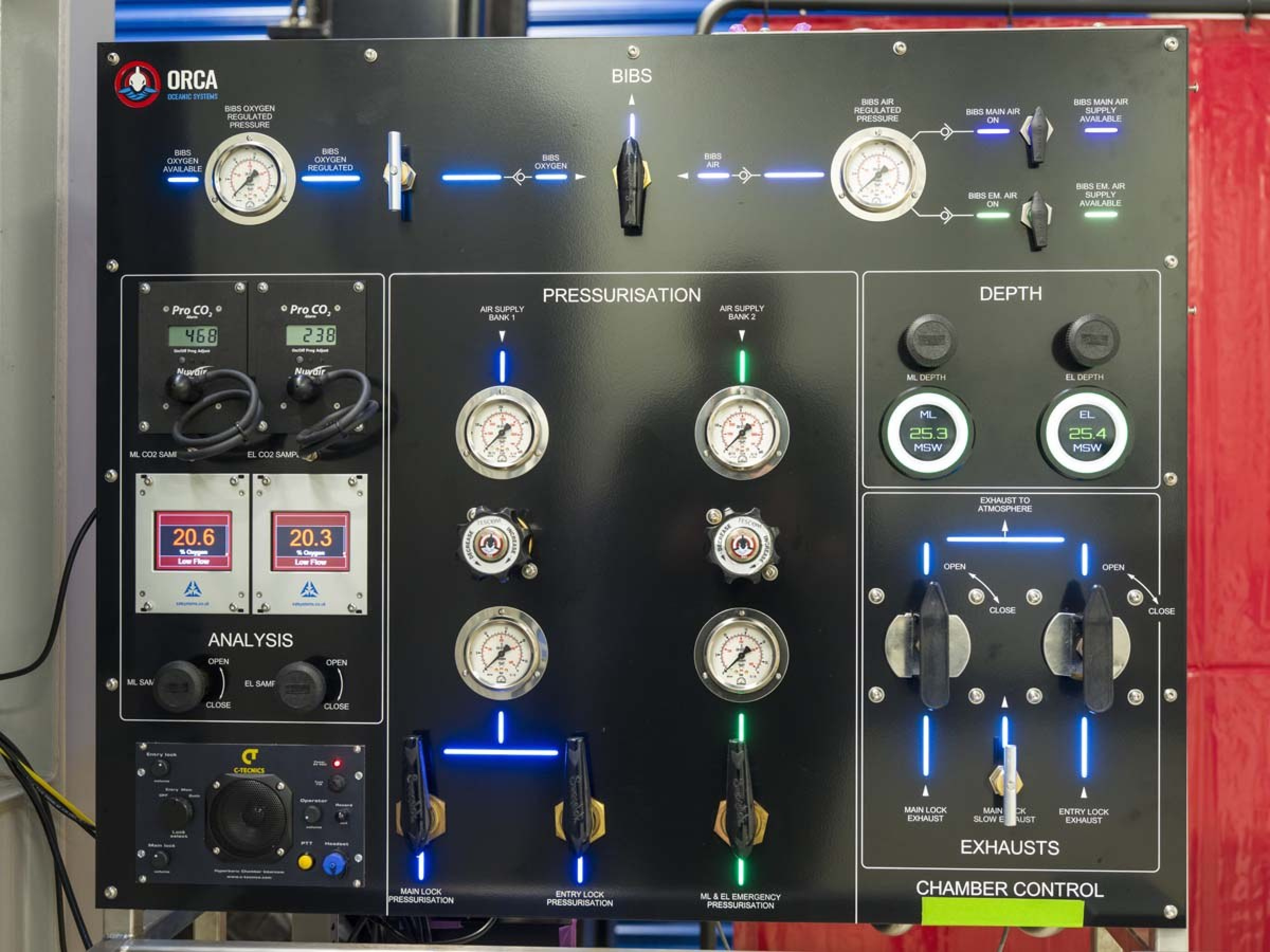This screenshot has width=1270, height=952.
Task: Click the Air Supply Bank 2 regulator knob
Action: point(742,544)
